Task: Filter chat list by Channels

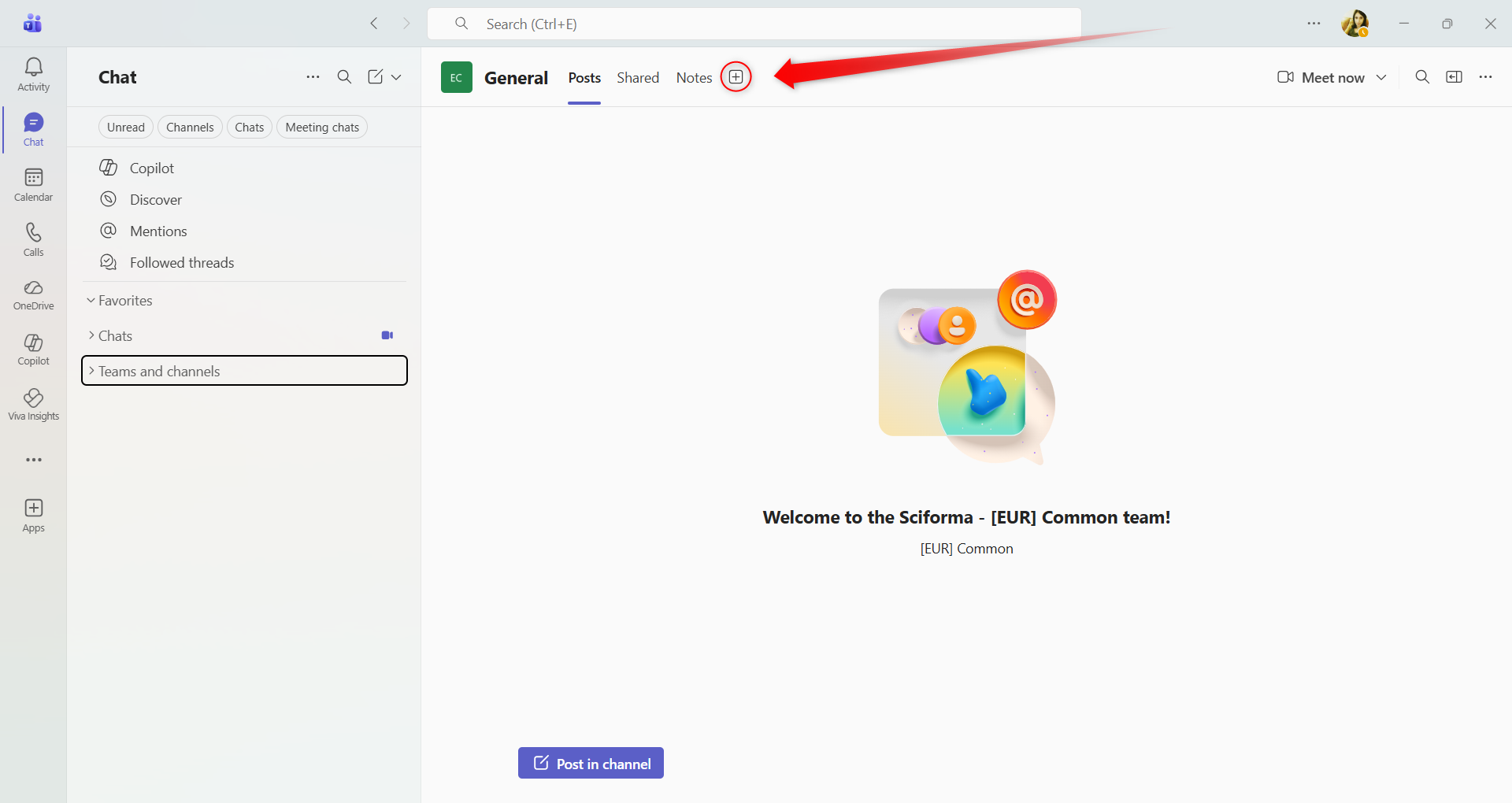Action: (190, 128)
